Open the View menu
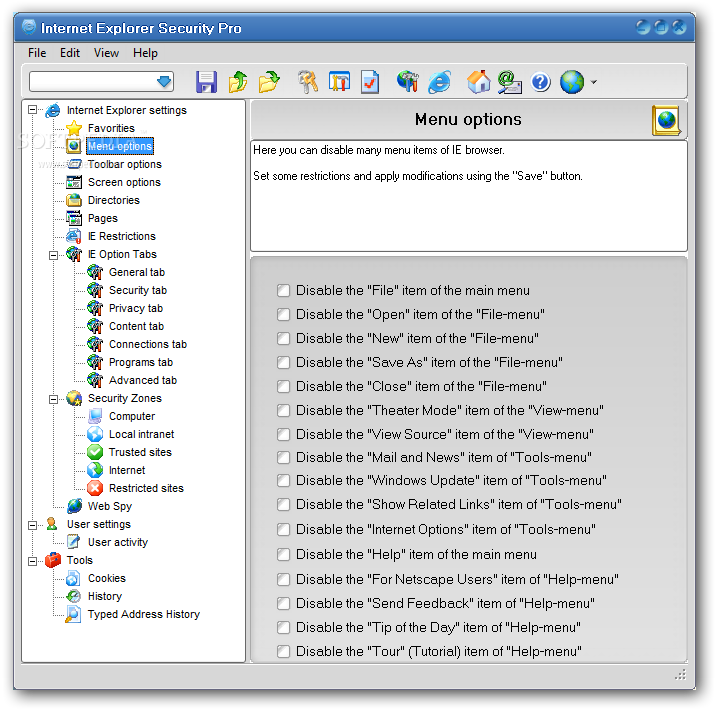The image size is (716, 710). click(106, 53)
